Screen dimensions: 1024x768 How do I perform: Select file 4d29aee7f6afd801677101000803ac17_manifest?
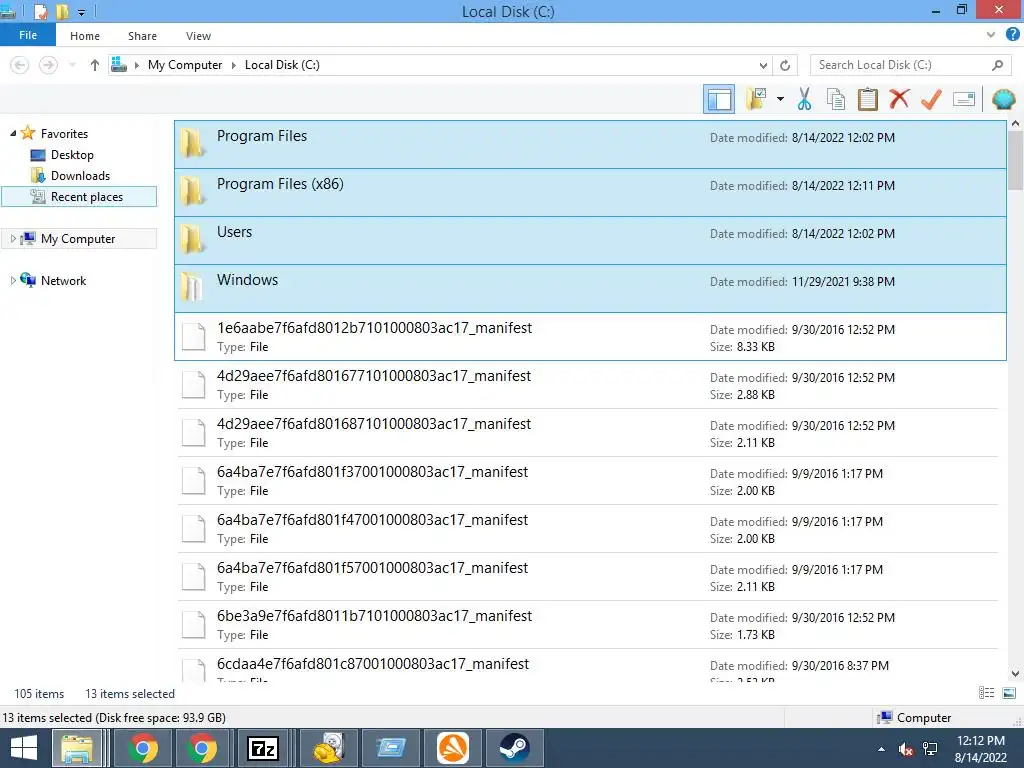point(588,385)
